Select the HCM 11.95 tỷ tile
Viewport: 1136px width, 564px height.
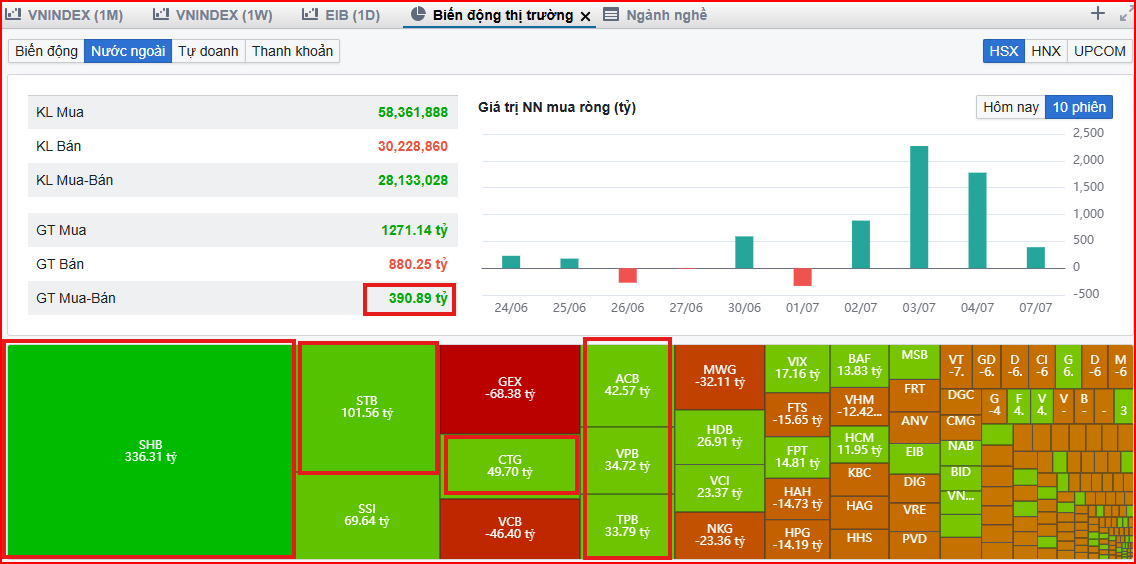click(859, 444)
